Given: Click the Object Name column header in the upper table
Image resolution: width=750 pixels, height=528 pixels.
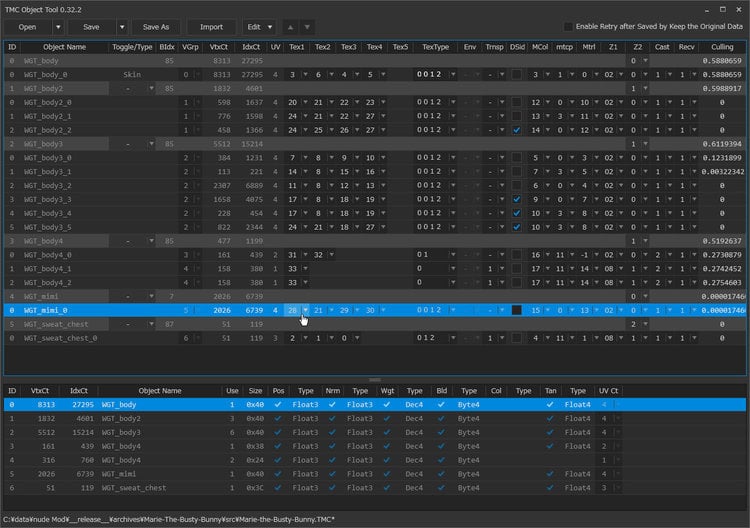Looking at the screenshot, I should point(65,47).
